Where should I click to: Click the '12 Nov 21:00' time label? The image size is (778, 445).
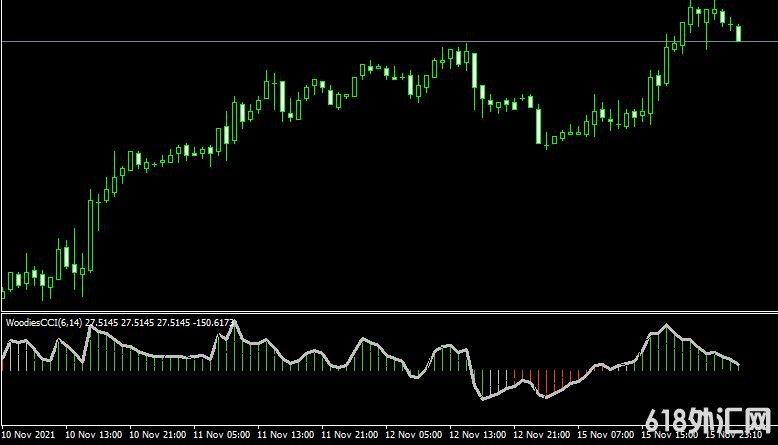click(541, 435)
